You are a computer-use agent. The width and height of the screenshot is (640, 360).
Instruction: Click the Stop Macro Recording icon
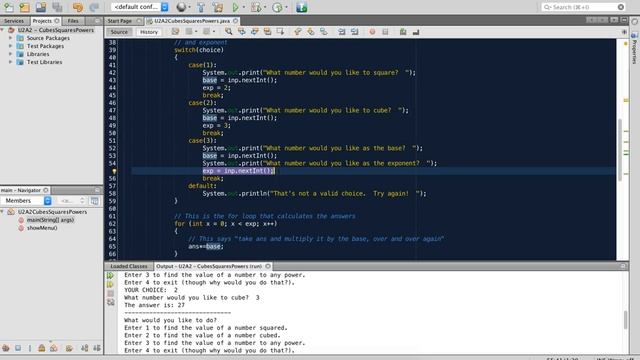[x=385, y=31]
